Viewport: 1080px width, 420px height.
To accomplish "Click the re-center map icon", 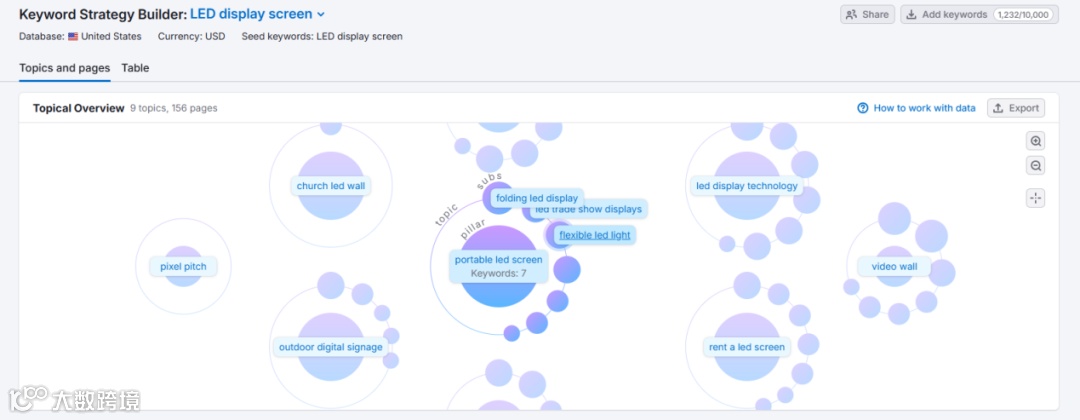I will (1035, 198).
